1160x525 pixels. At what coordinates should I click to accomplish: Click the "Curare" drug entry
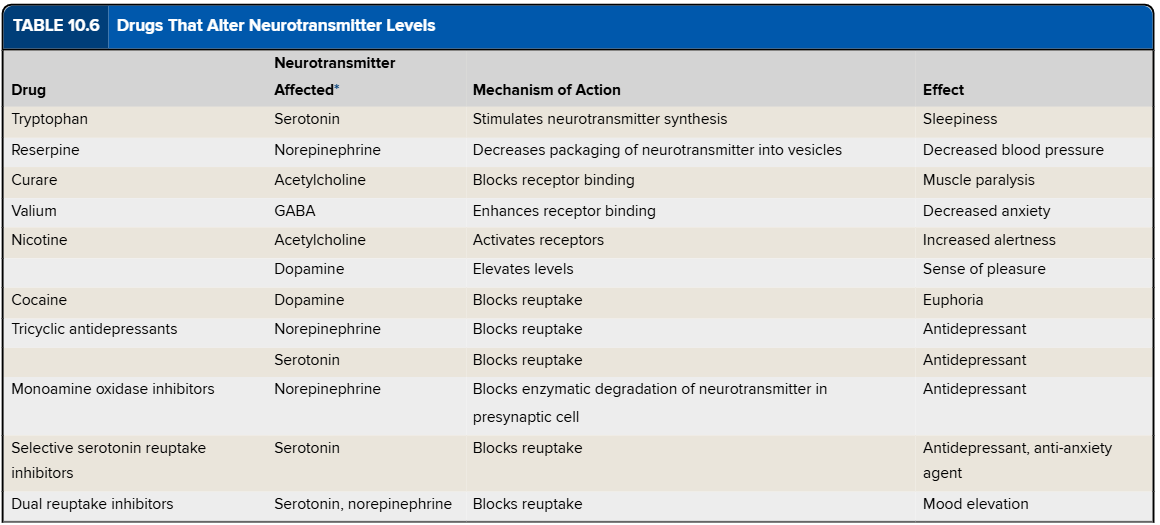point(34,180)
